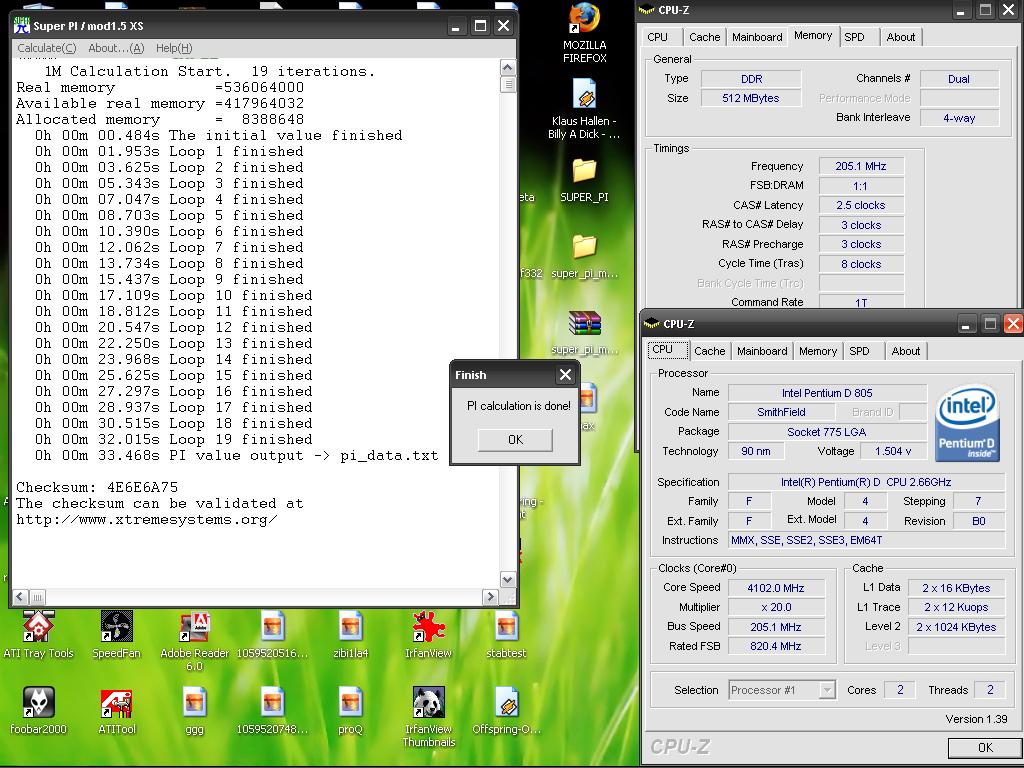Select About tab in back CPU-Z window

click(901, 37)
